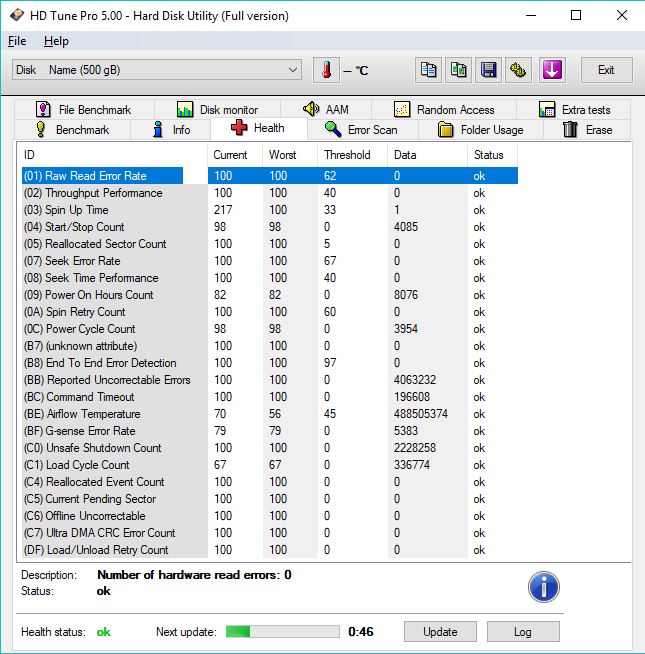Image resolution: width=645 pixels, height=654 pixels.
Task: Select the Offline Uncorrectable row
Action: (x=270, y=516)
